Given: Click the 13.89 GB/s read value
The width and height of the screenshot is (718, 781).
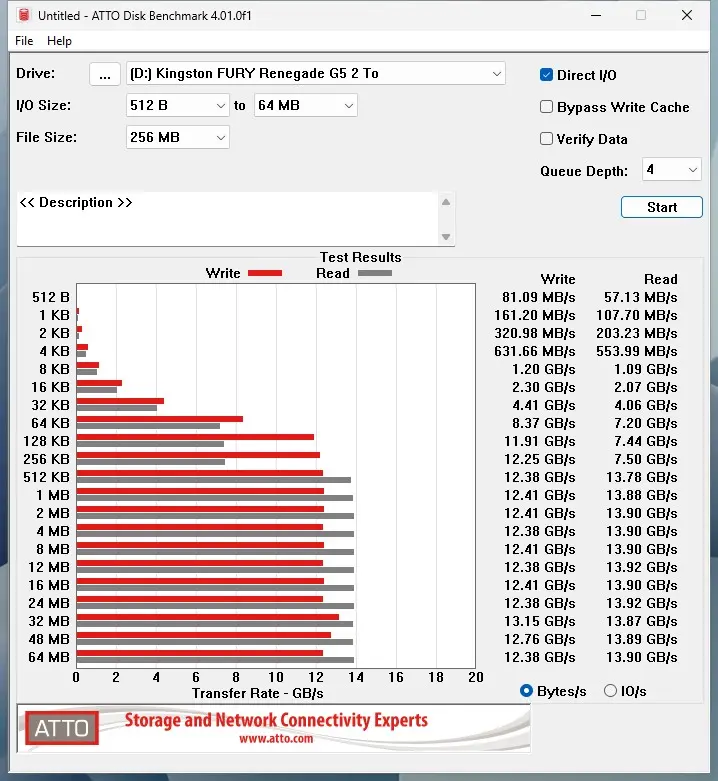Looking at the screenshot, I should click(x=641, y=639).
